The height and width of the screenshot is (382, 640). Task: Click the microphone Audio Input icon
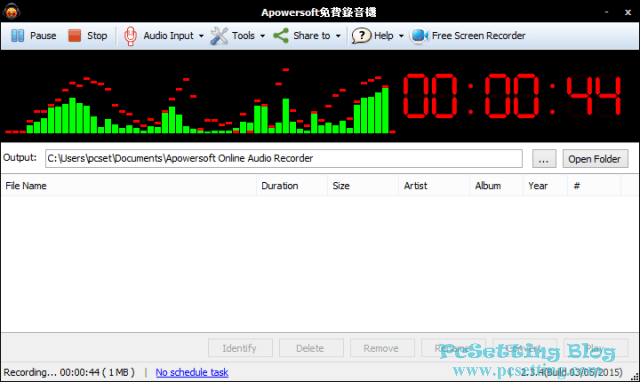tap(131, 36)
